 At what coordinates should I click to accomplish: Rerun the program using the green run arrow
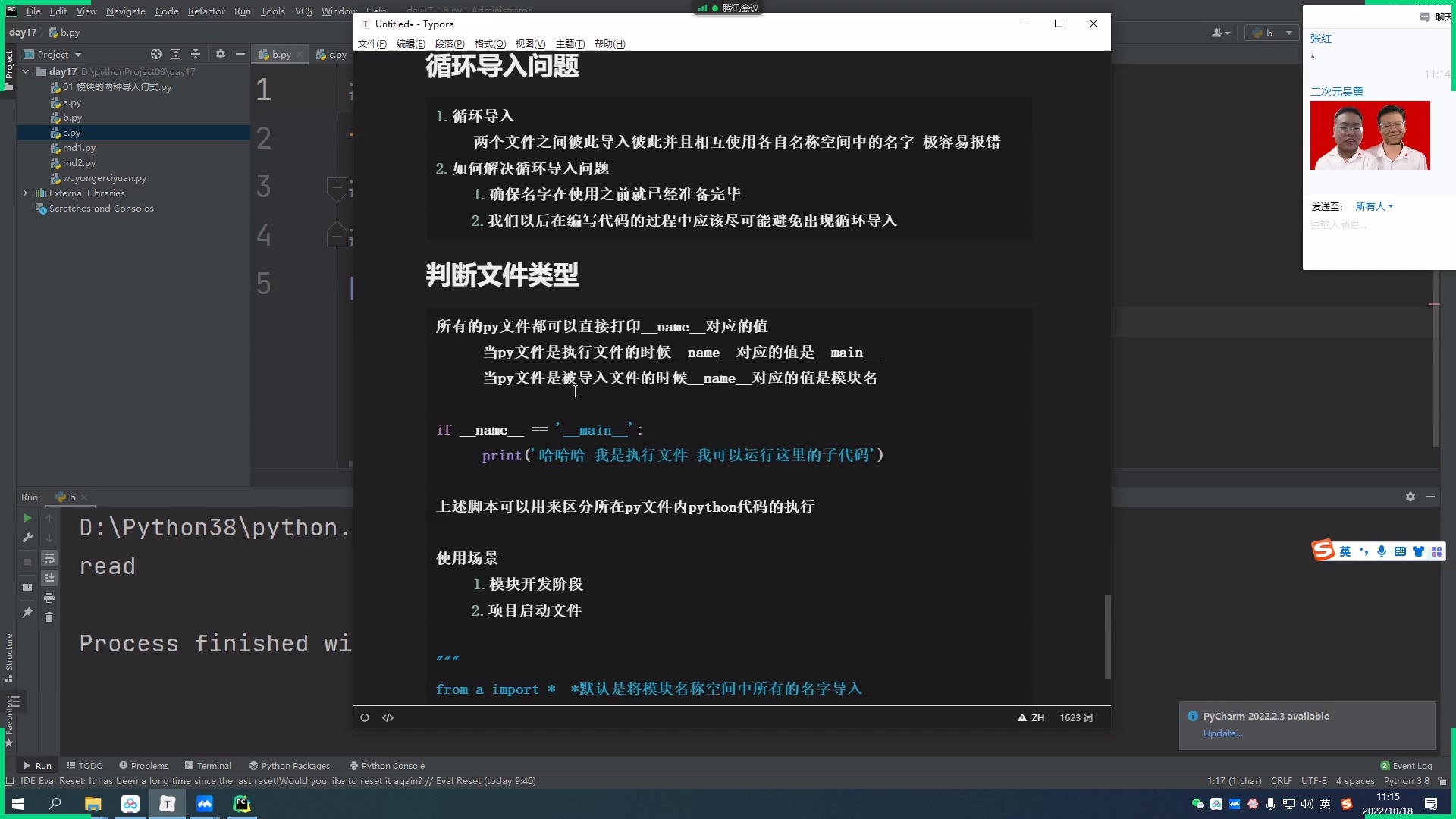click(28, 519)
